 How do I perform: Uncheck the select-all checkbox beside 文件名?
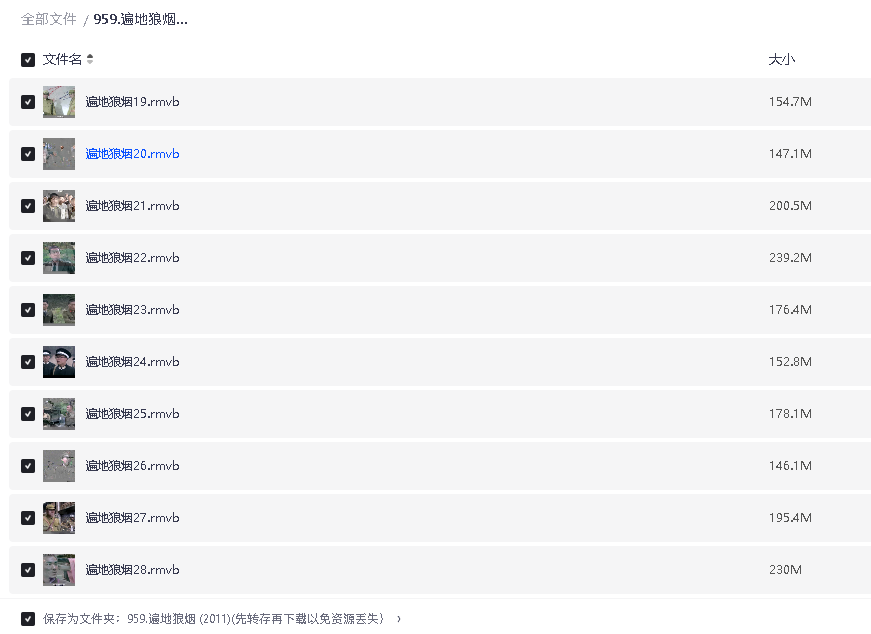coord(28,60)
